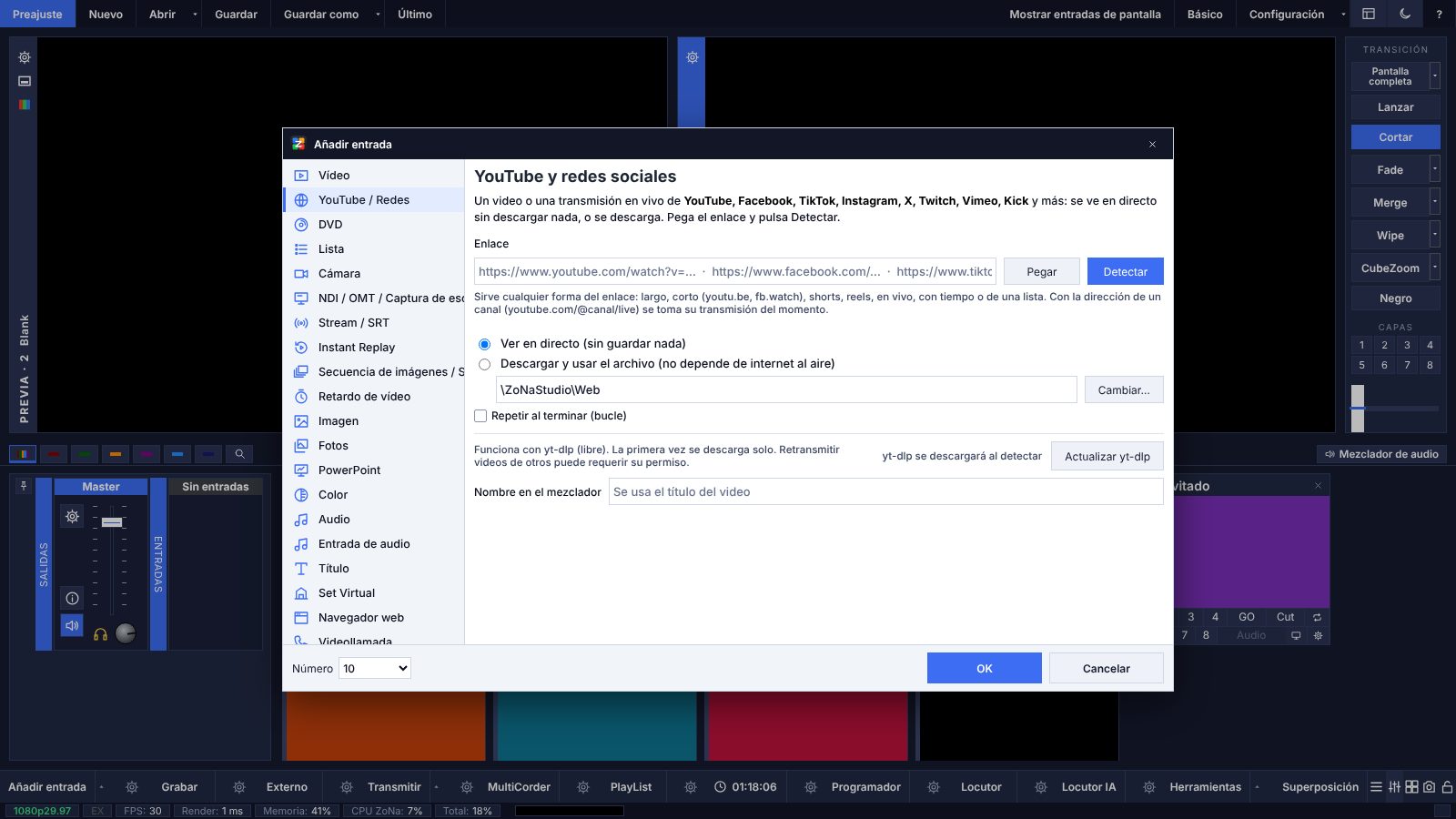
Task: Open the preview panel gear settings
Action: click(x=25, y=57)
